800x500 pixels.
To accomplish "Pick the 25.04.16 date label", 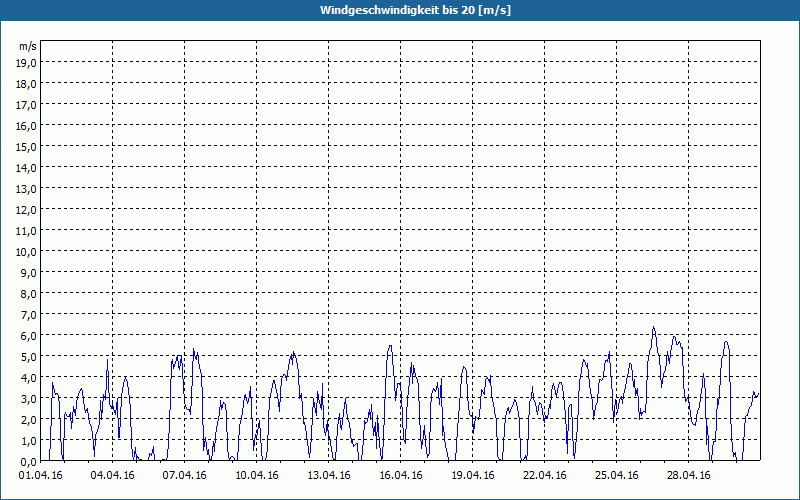I will (617, 476).
